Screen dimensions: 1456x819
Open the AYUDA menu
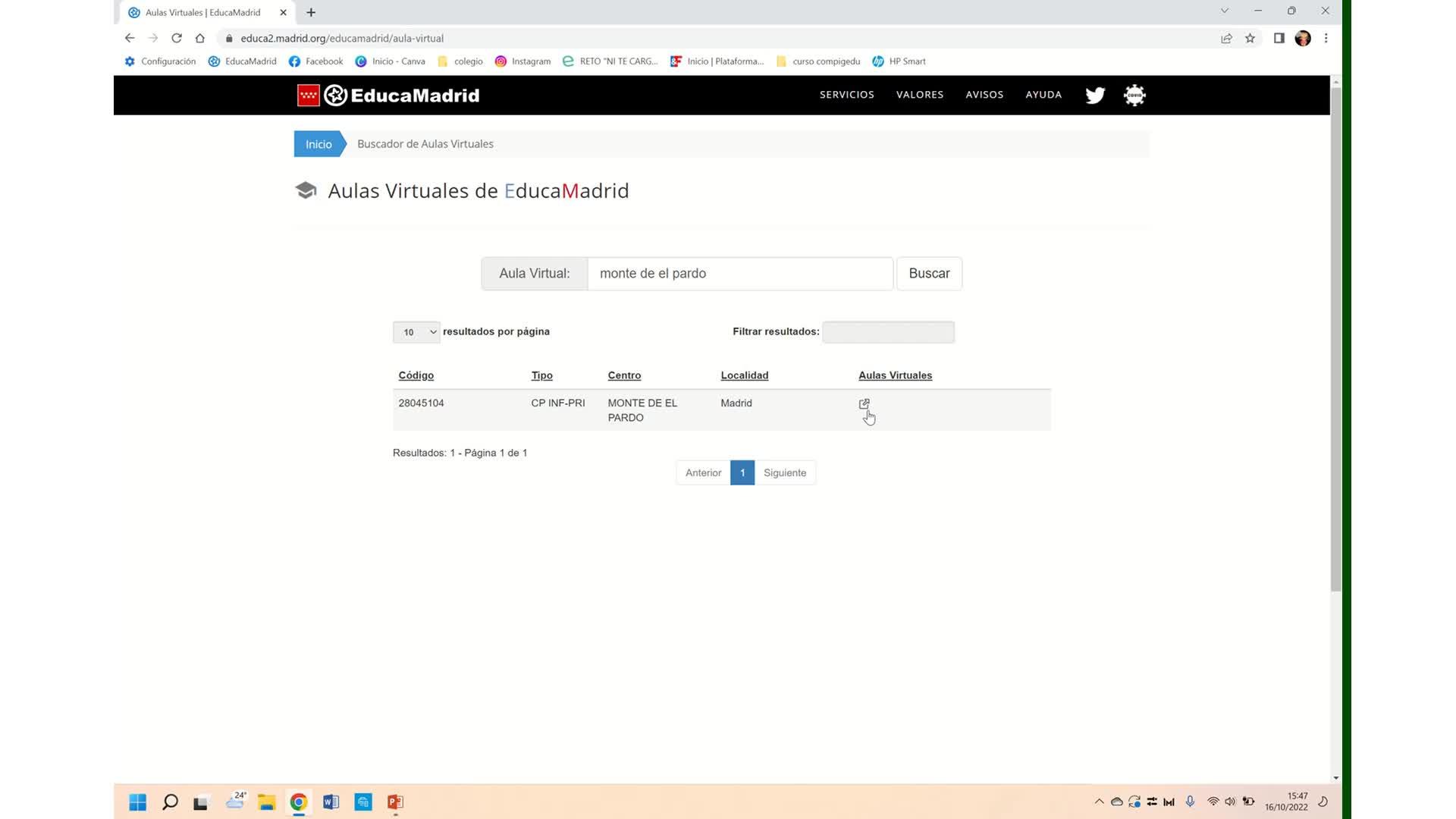(x=1043, y=95)
